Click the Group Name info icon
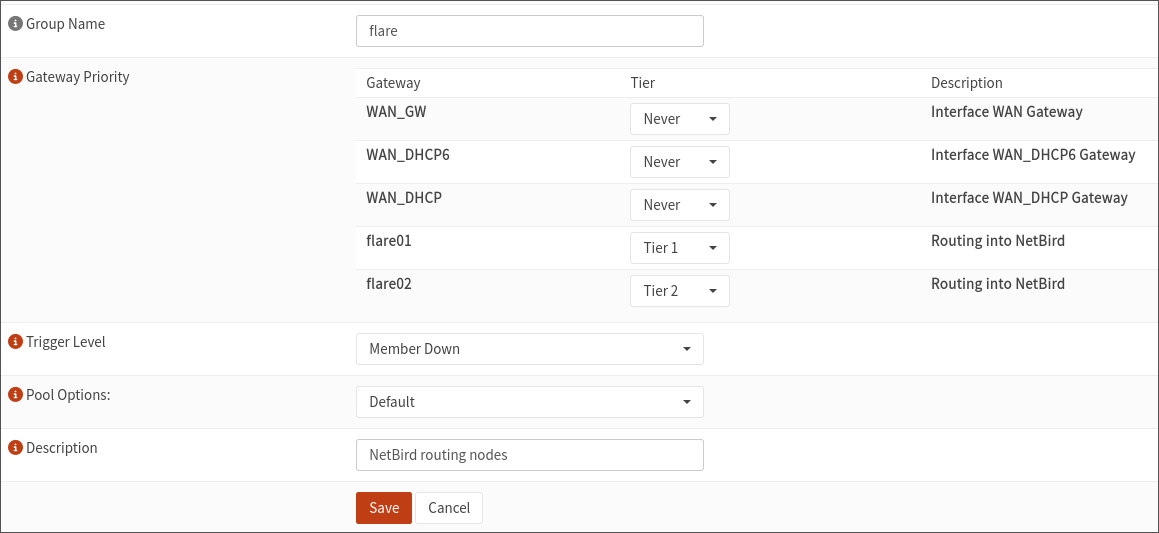This screenshot has width=1159, height=533. click(15, 24)
